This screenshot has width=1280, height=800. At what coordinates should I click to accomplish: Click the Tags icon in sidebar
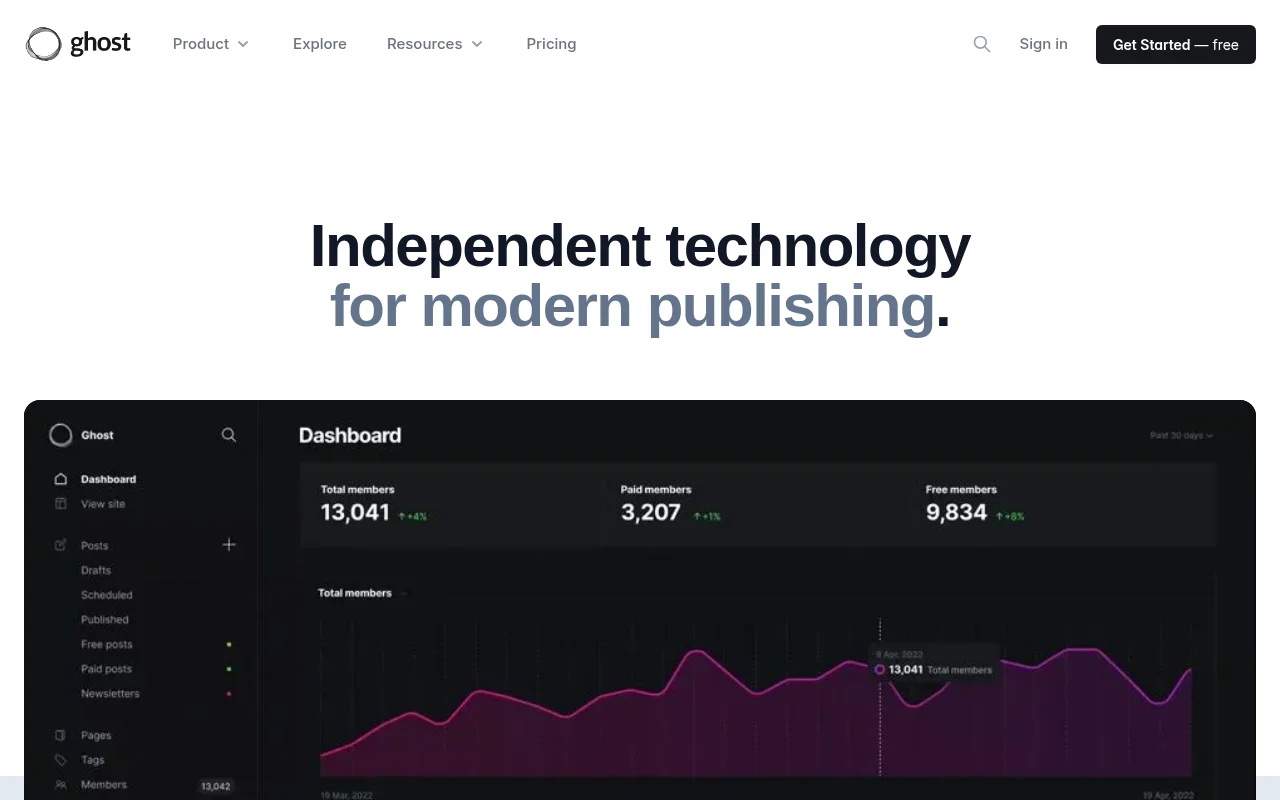coord(61,760)
